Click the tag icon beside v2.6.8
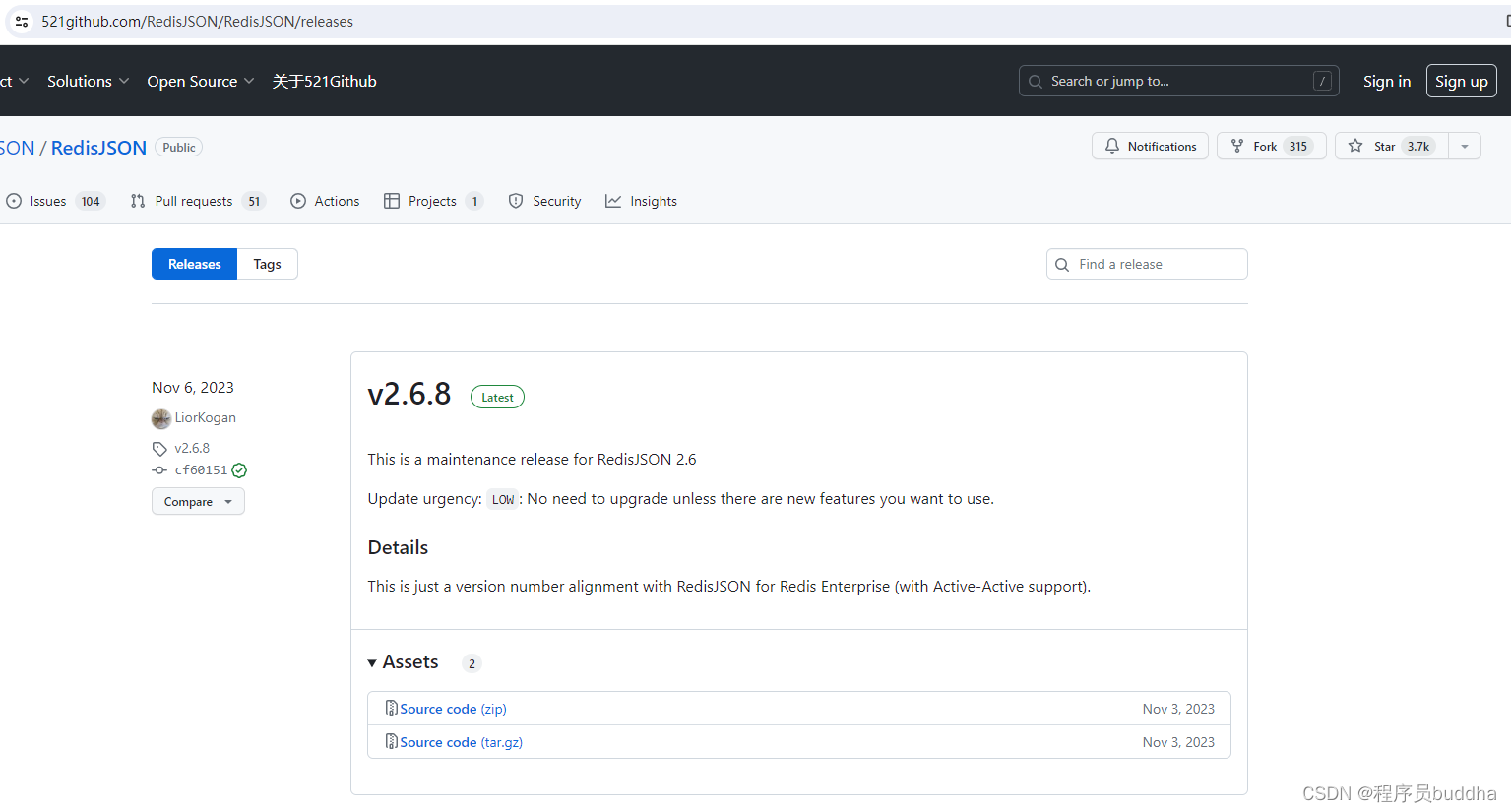 click(159, 449)
